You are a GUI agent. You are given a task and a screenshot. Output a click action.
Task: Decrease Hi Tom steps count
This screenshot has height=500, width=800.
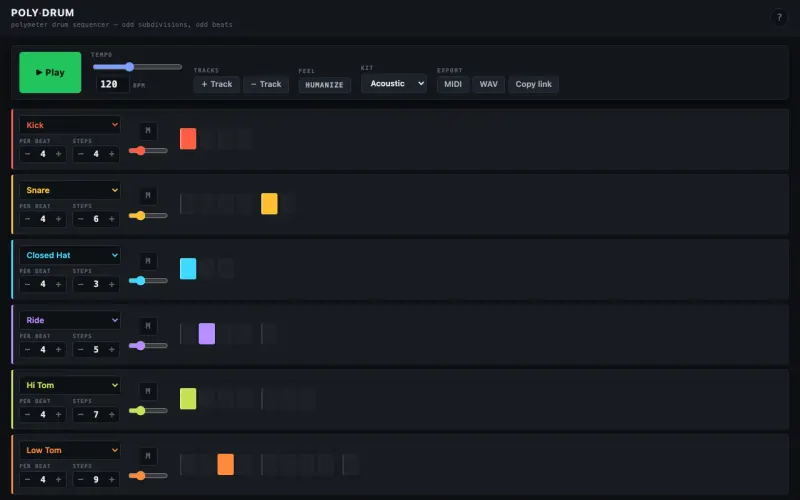(81, 414)
